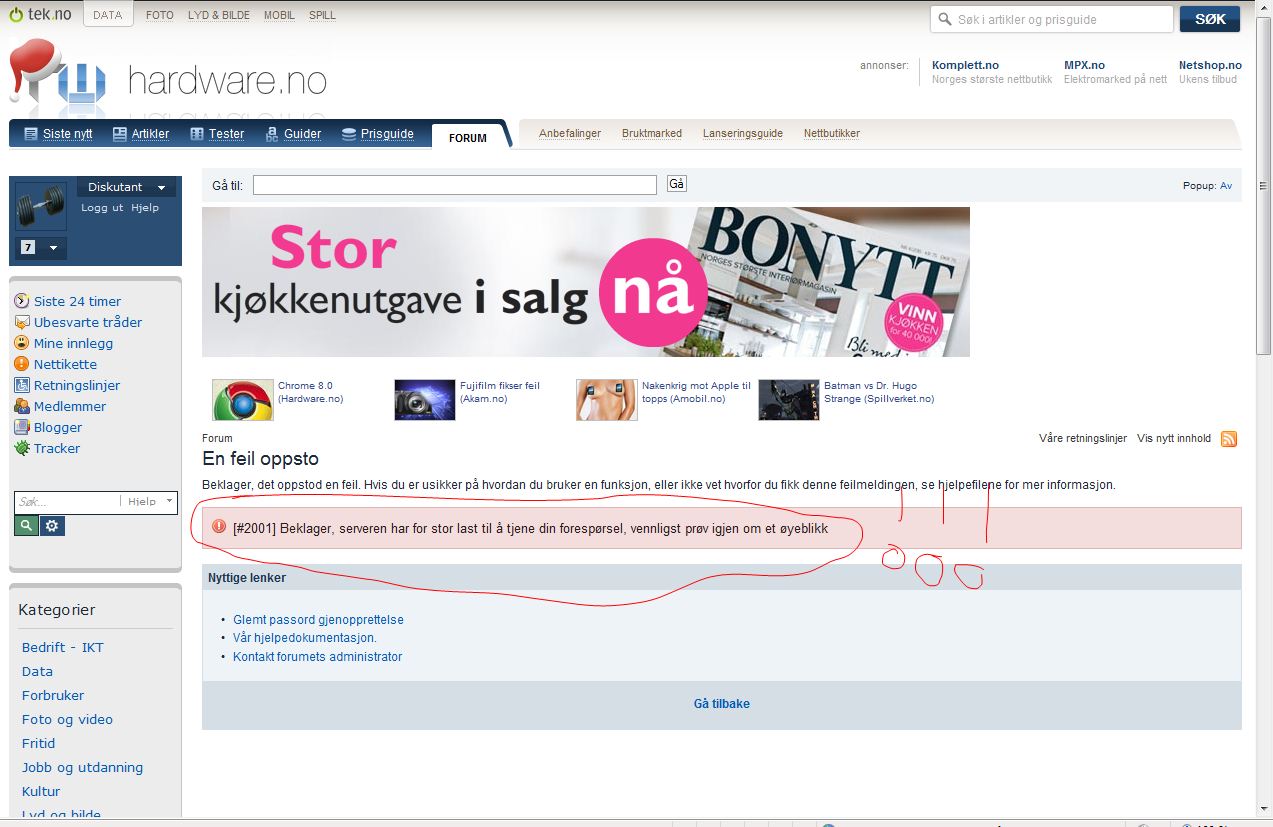The image size is (1273, 827).
Task: Toggle Popup setting Av link
Action: click(x=1226, y=186)
